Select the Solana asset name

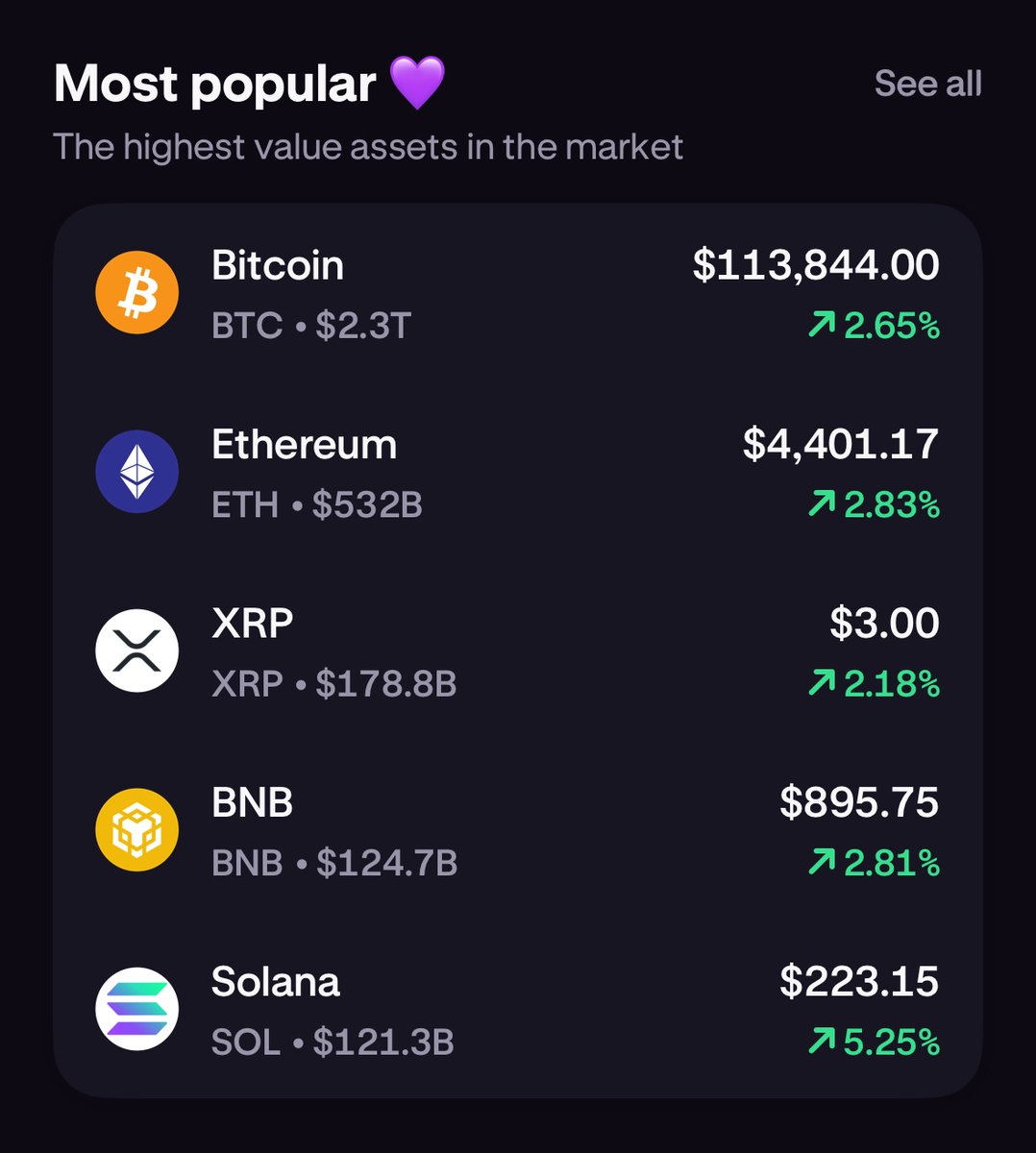(275, 982)
